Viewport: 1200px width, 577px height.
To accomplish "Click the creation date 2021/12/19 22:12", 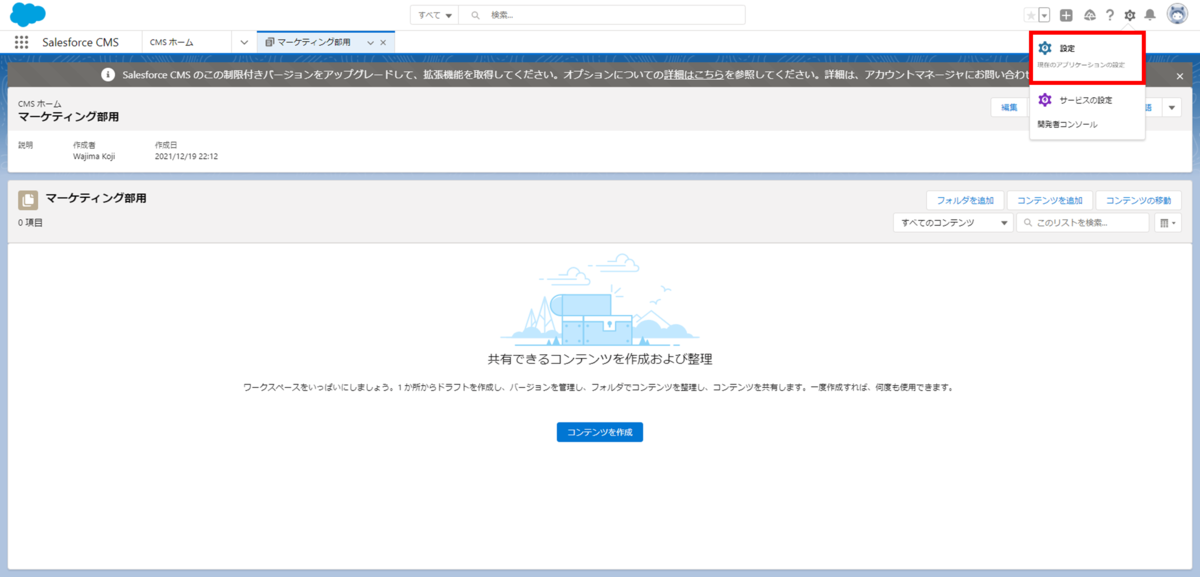I will 187,157.
